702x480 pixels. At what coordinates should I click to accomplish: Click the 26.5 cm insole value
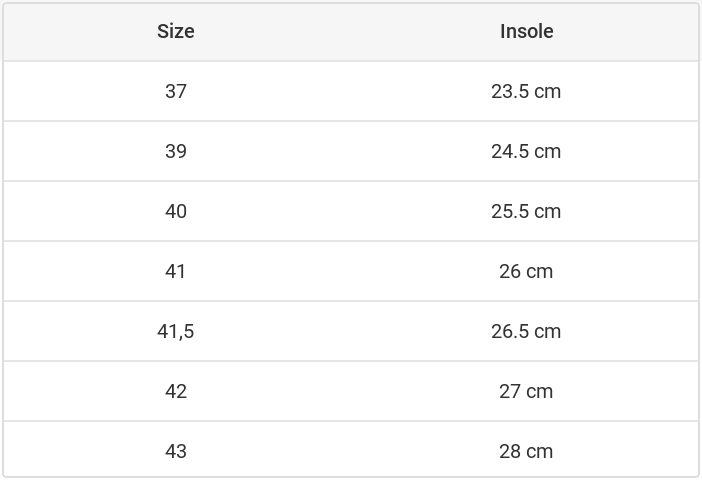tap(526, 331)
